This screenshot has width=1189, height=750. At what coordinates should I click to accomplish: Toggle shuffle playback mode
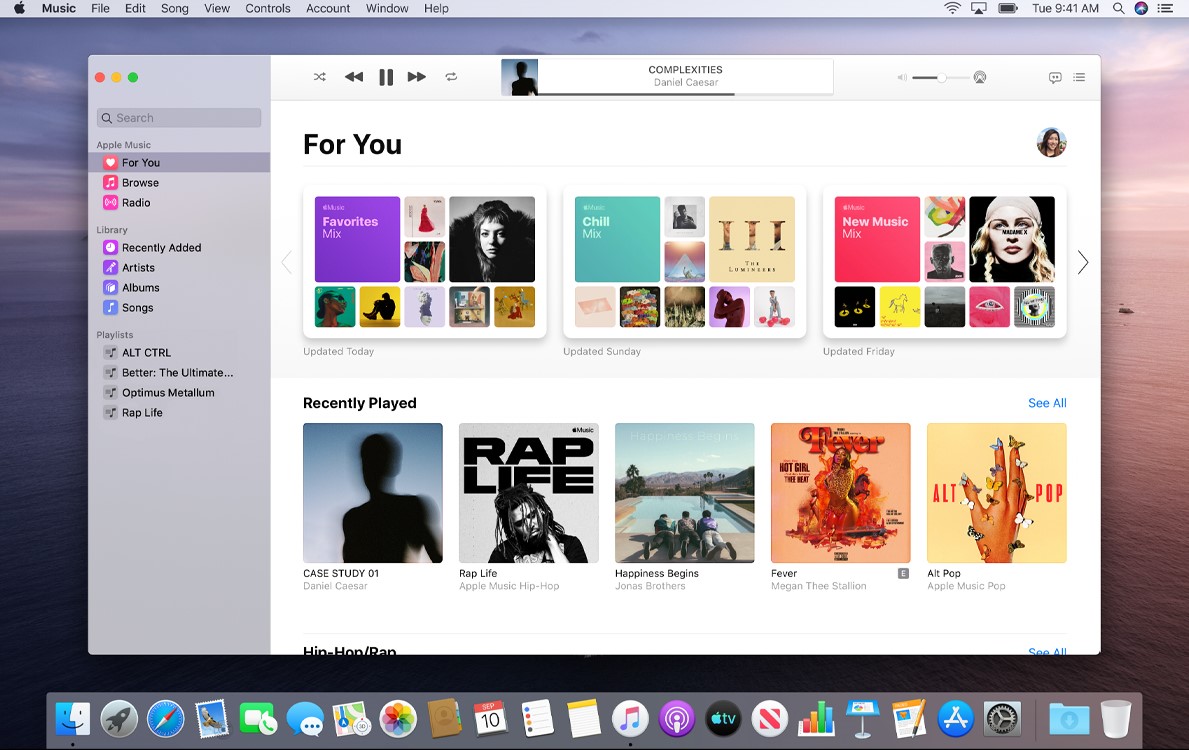[x=320, y=77]
